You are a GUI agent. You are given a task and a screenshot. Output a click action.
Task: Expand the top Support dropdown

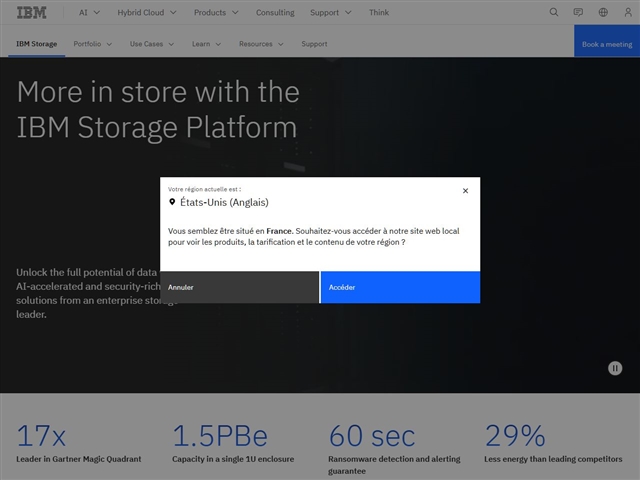click(x=331, y=13)
